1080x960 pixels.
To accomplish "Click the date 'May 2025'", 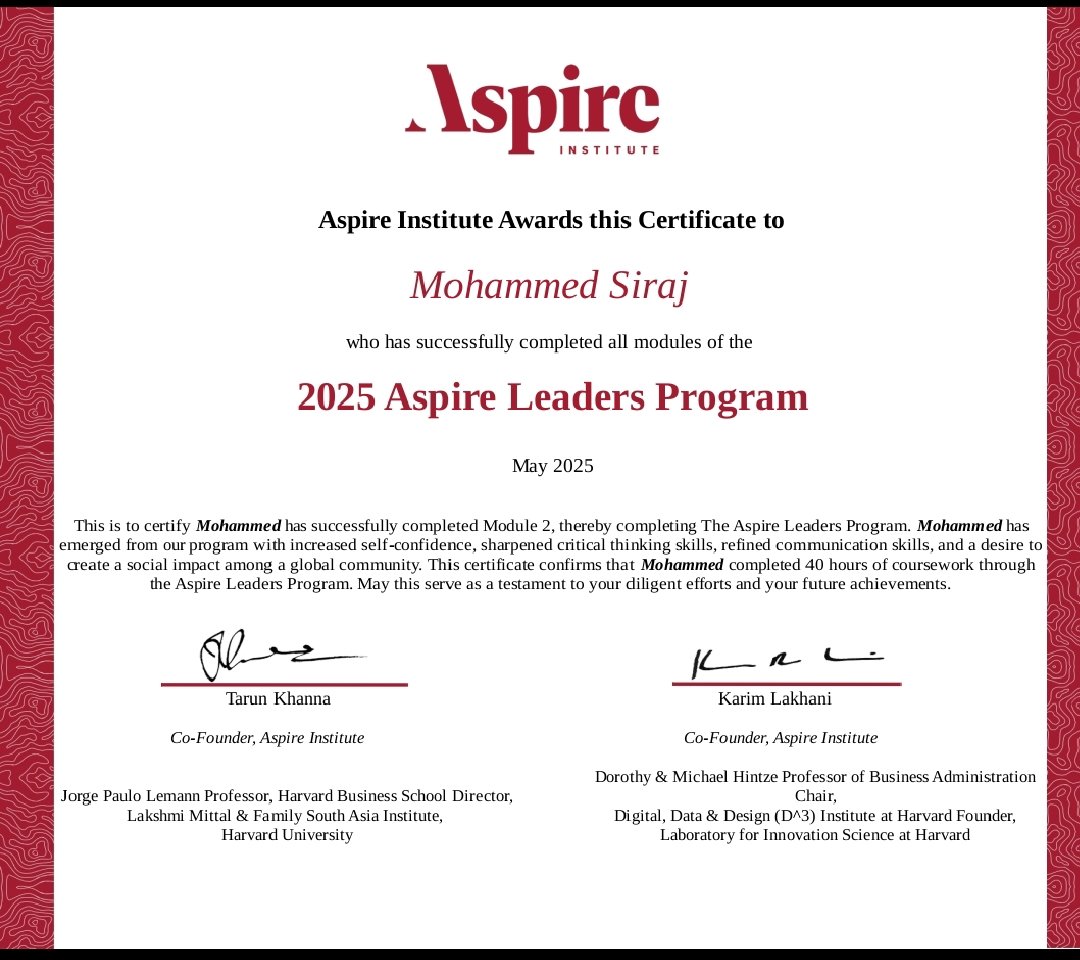I will coord(552,466).
